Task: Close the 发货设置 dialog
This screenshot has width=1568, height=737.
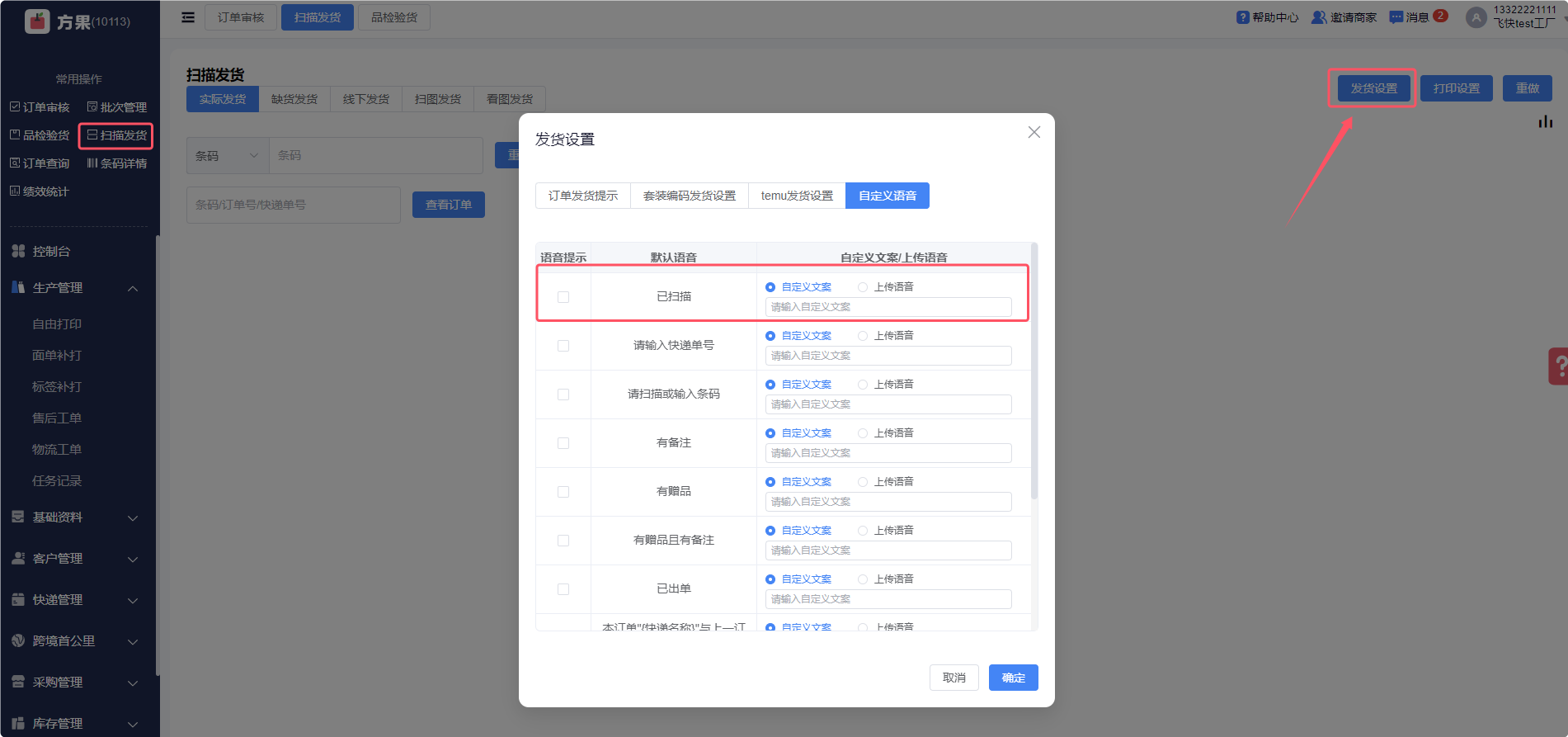Action: point(1034,132)
